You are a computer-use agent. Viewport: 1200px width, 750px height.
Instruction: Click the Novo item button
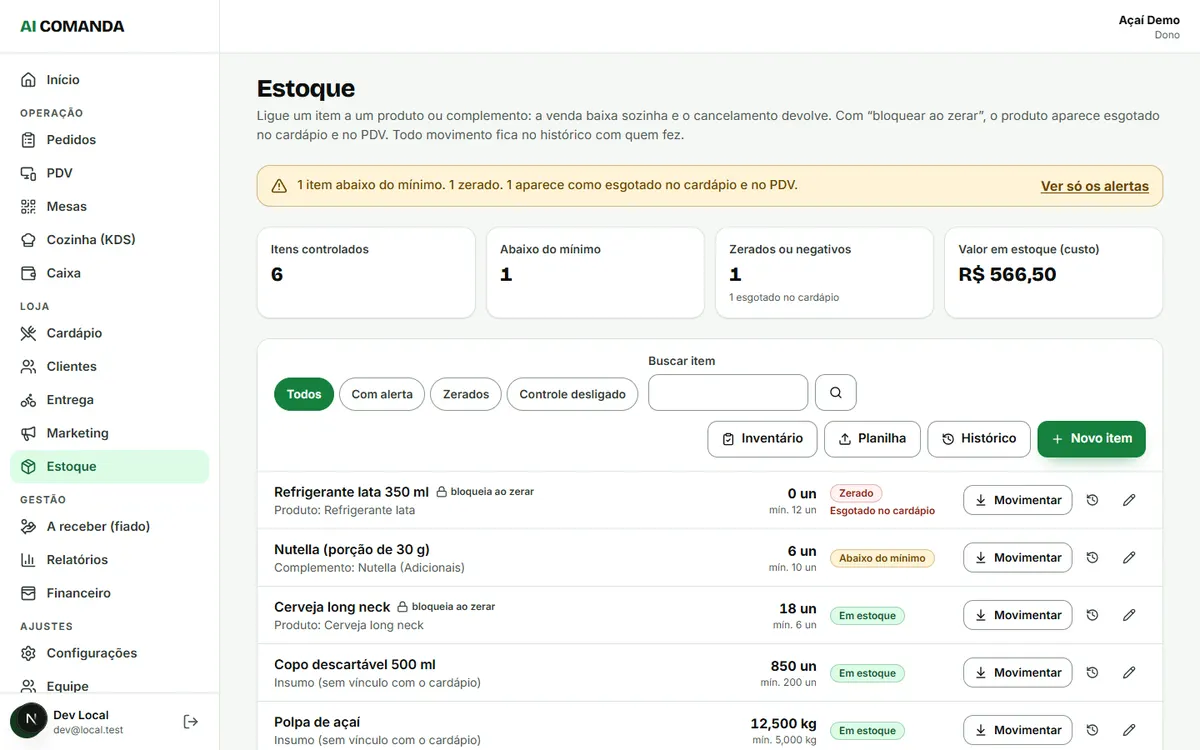pos(1091,439)
